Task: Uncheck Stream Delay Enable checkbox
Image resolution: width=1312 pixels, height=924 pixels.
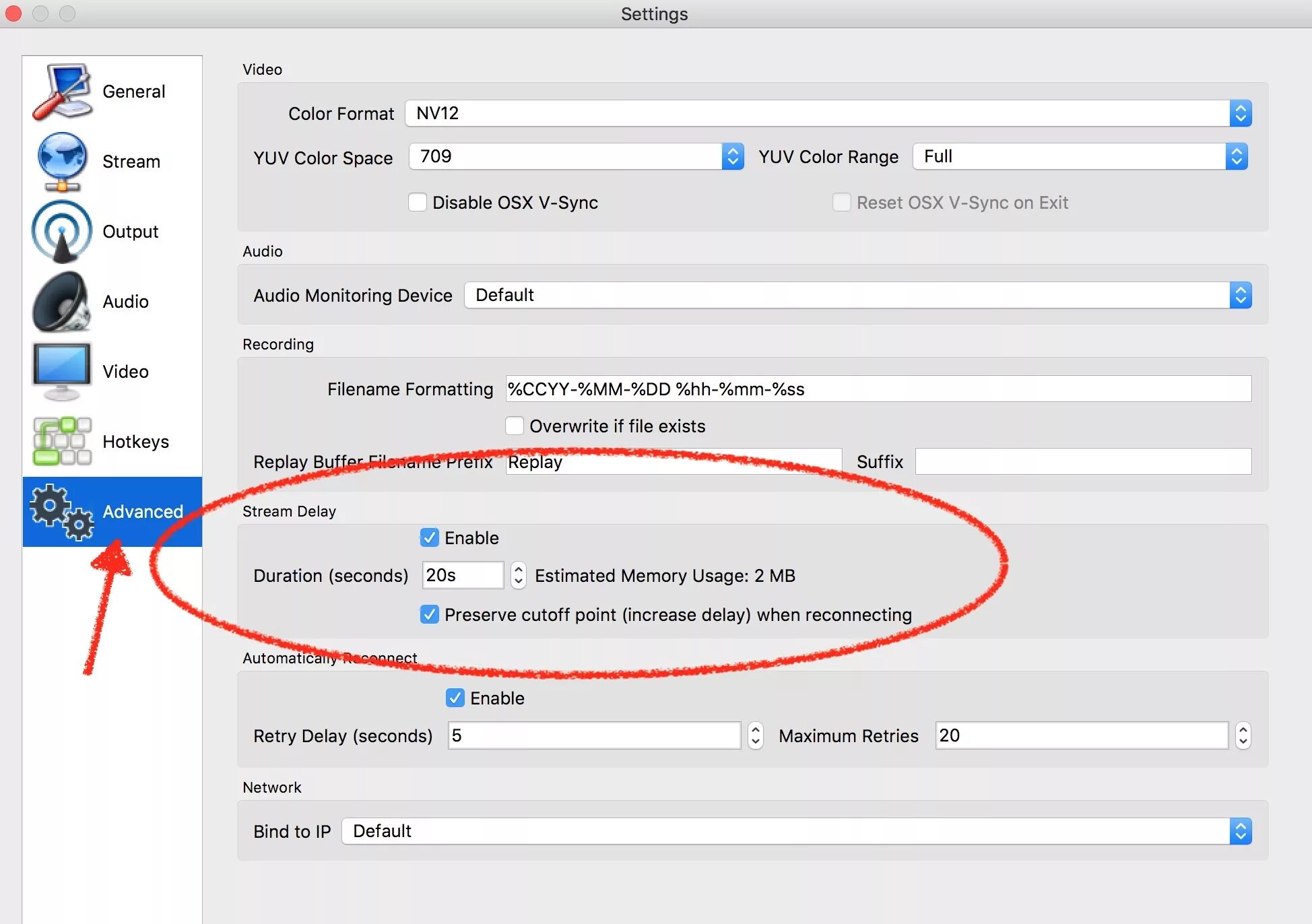Action: click(430, 537)
